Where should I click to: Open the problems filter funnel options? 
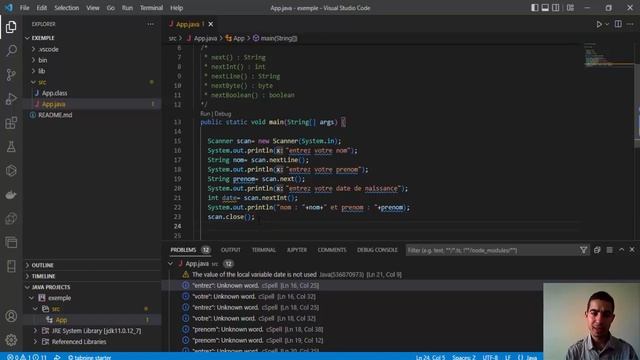[583, 250]
